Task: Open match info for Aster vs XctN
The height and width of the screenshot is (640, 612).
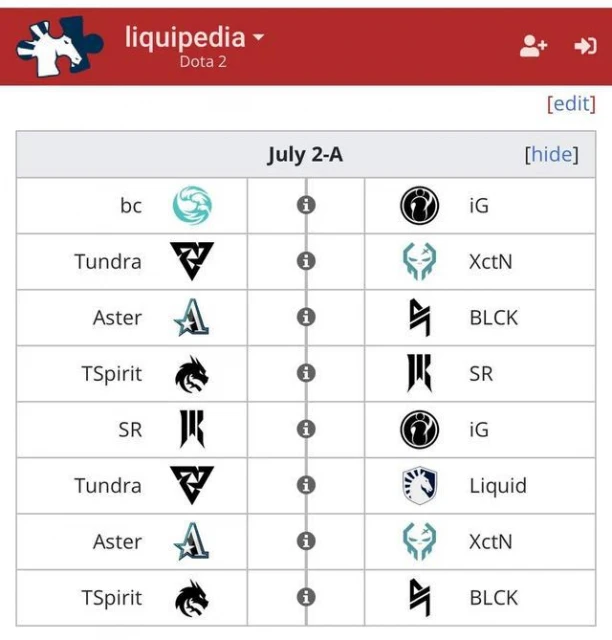Action: 306,541
